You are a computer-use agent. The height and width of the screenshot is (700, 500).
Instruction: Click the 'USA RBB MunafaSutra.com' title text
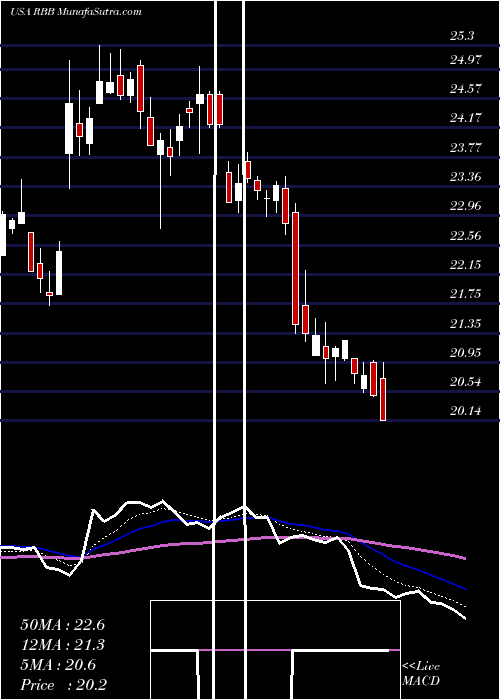click(x=76, y=12)
